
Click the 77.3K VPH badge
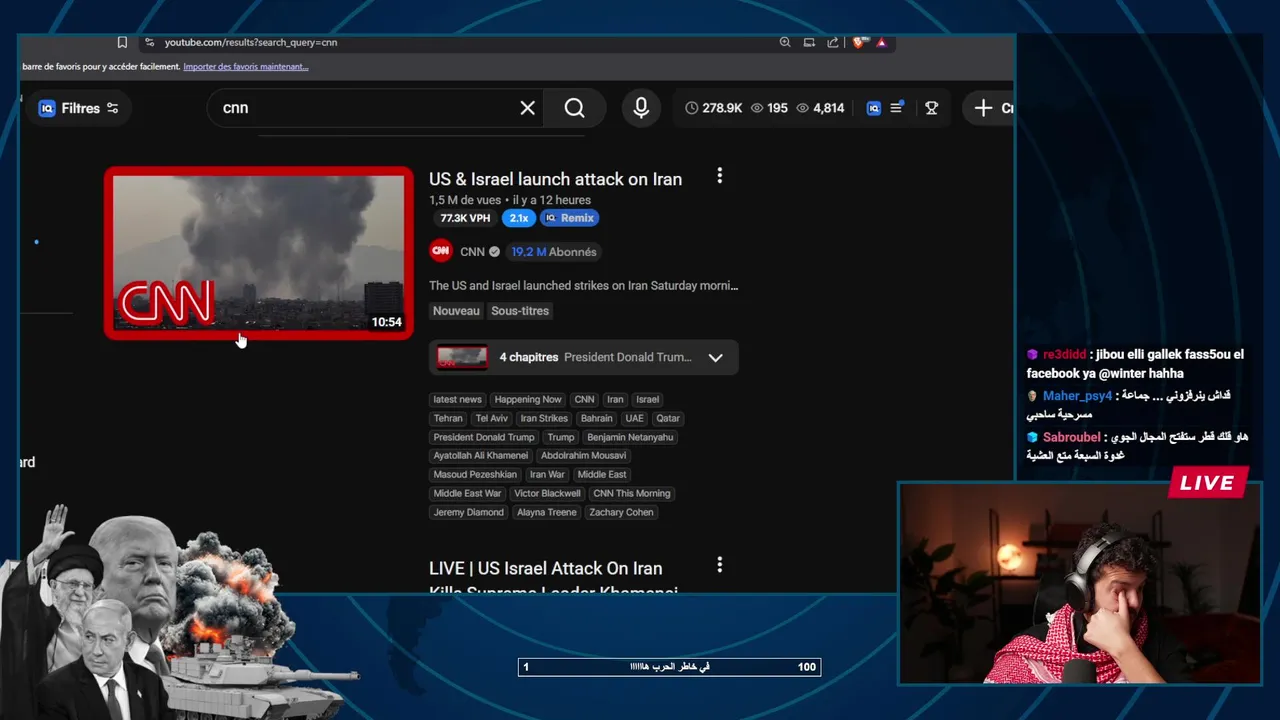click(x=465, y=218)
